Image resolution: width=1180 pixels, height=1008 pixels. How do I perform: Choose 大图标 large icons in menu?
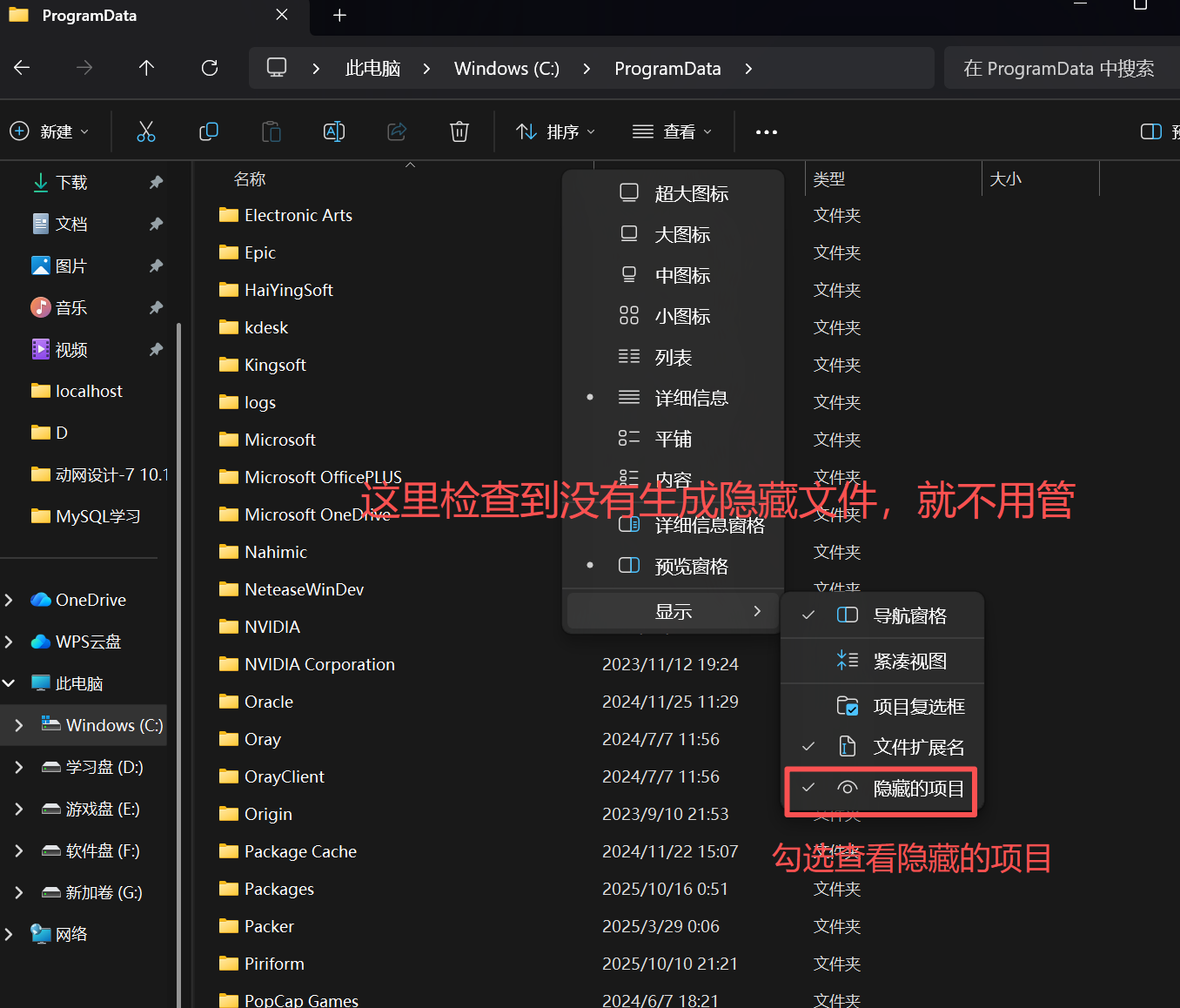[674, 234]
